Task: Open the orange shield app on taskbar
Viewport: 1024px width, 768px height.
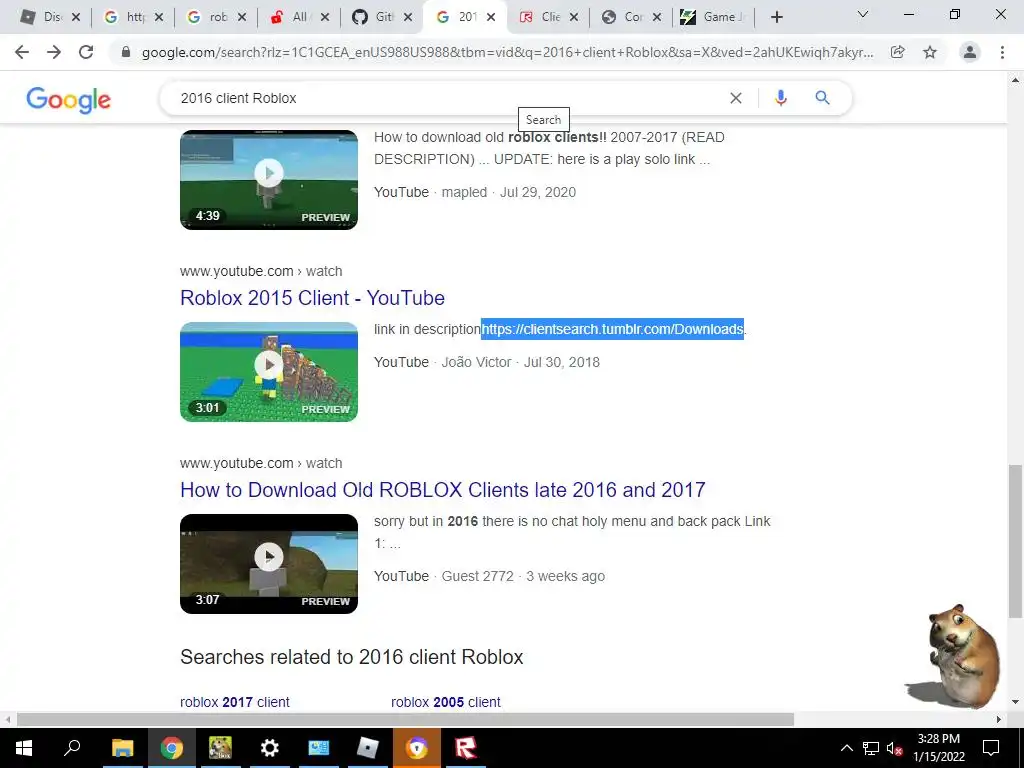Action: (417, 748)
